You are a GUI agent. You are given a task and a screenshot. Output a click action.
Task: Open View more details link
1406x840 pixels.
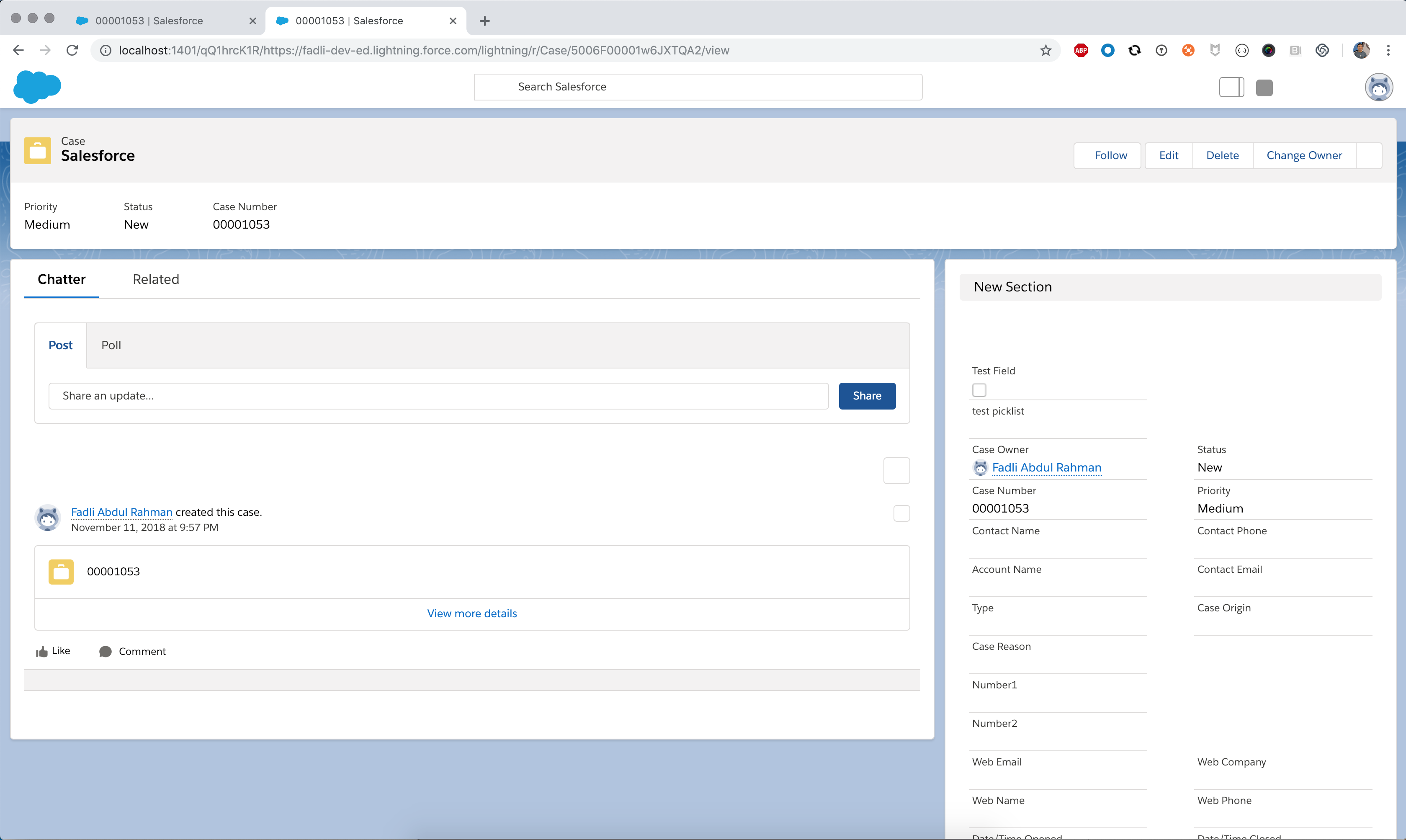pyautogui.click(x=472, y=613)
